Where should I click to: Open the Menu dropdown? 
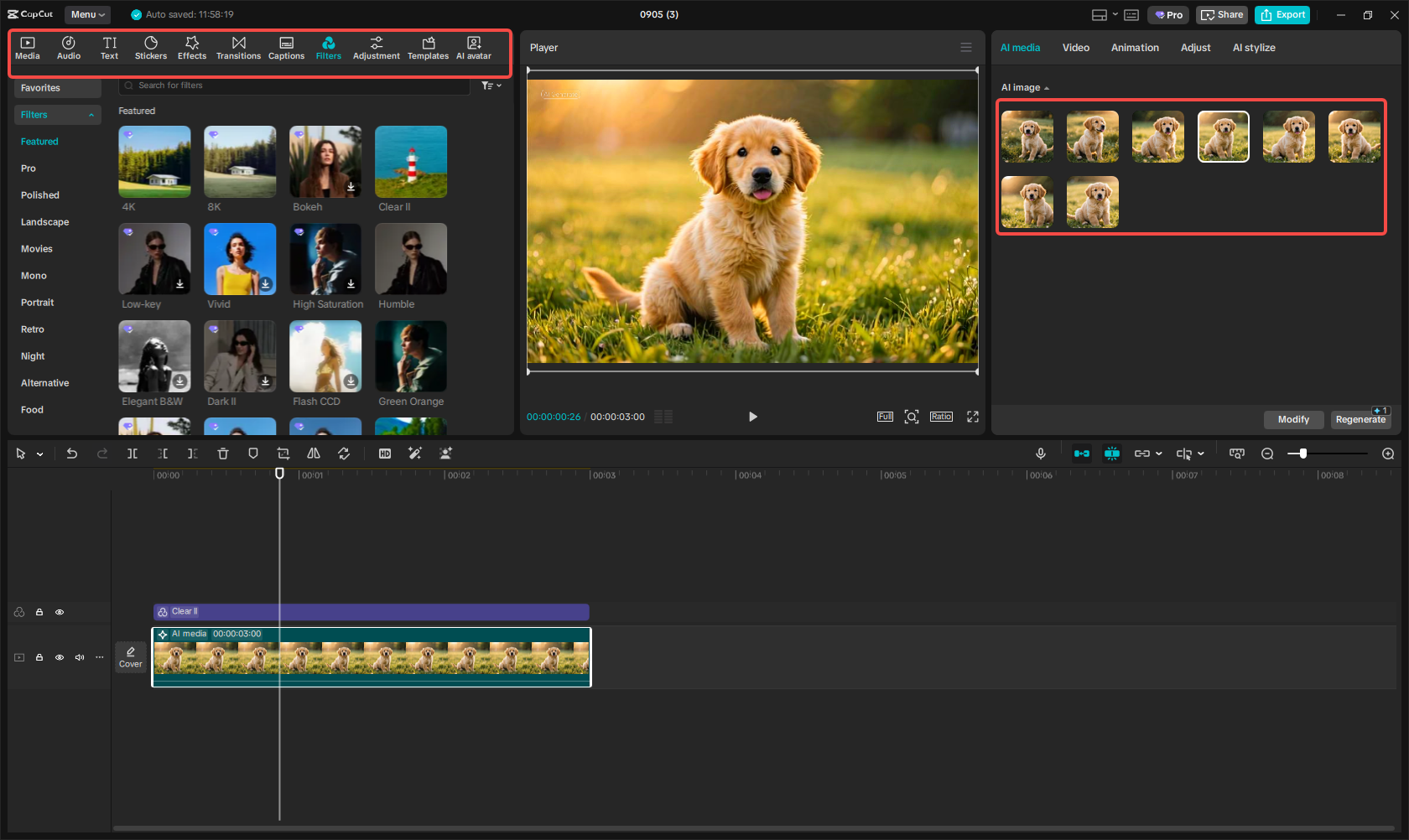(x=87, y=14)
